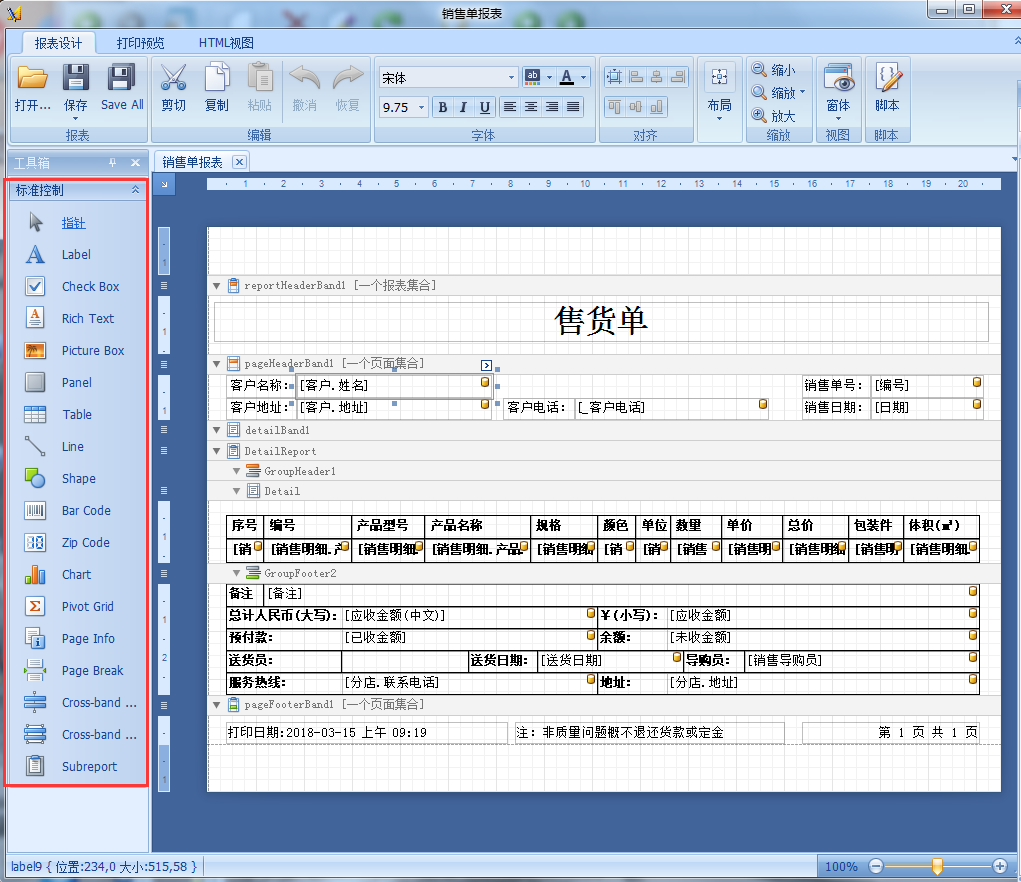The image size is (1021, 882).
Task: Select the Check Box control in toolbox
Action: (90, 287)
